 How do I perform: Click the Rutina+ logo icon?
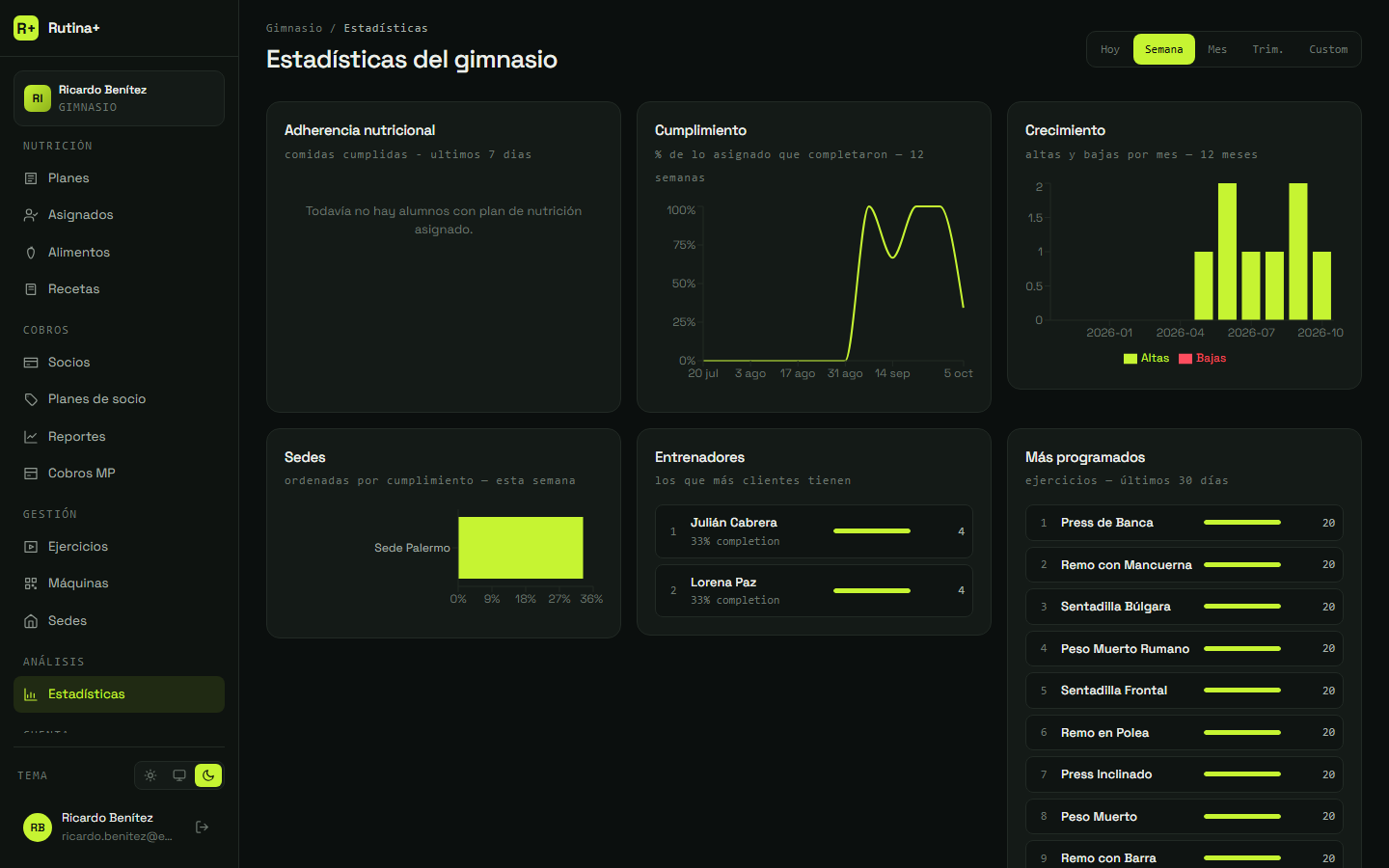(26, 28)
